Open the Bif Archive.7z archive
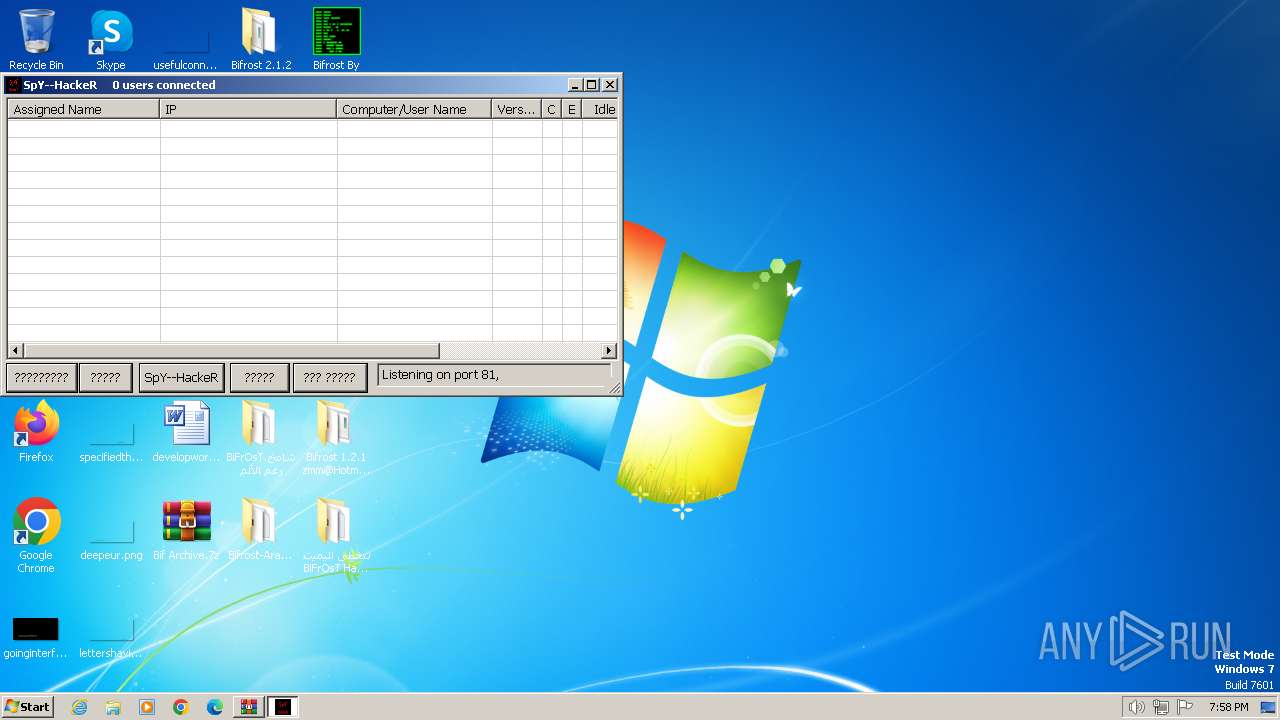Image resolution: width=1280 pixels, height=720 pixels. [x=186, y=530]
